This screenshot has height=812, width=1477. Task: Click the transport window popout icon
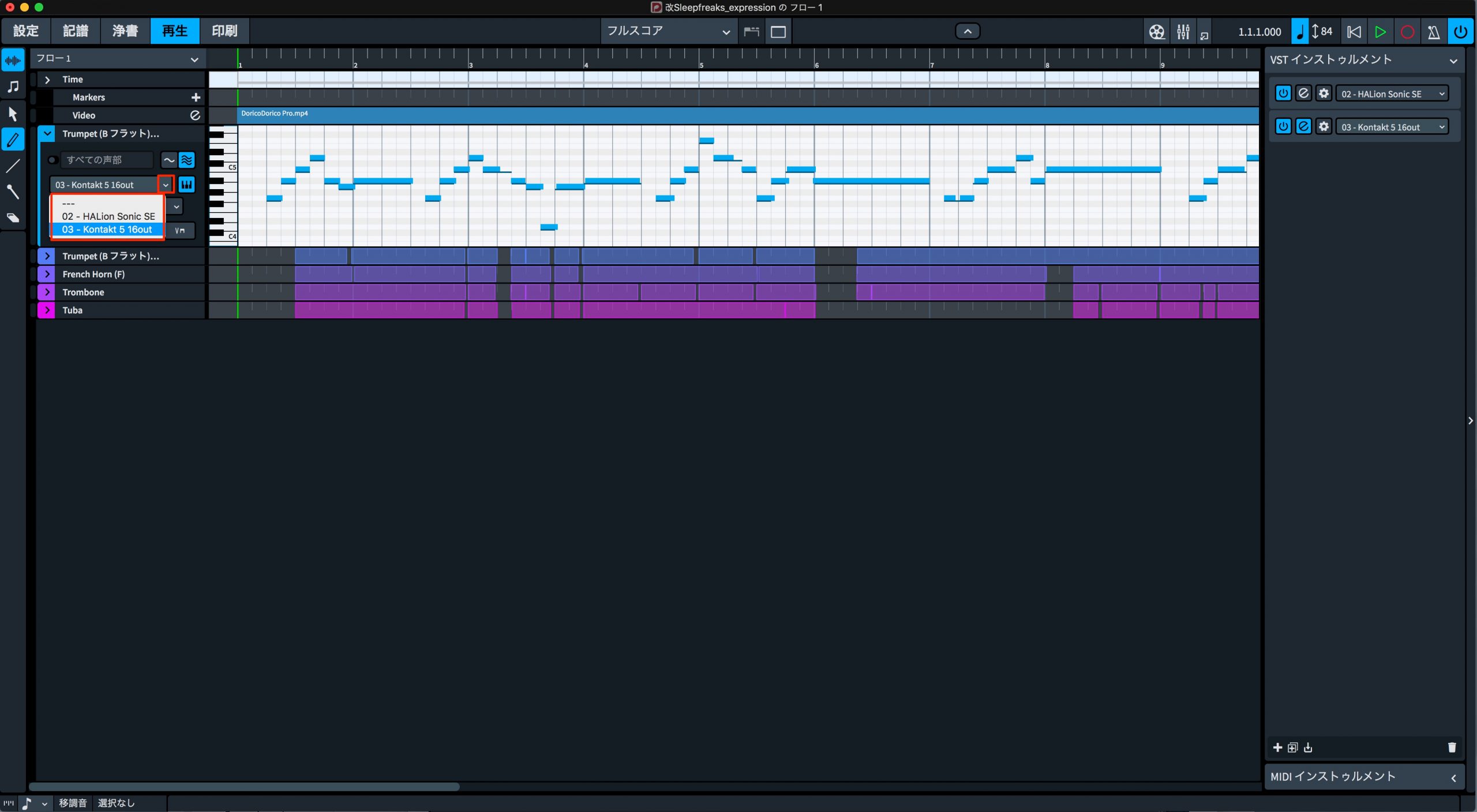coord(1204,35)
